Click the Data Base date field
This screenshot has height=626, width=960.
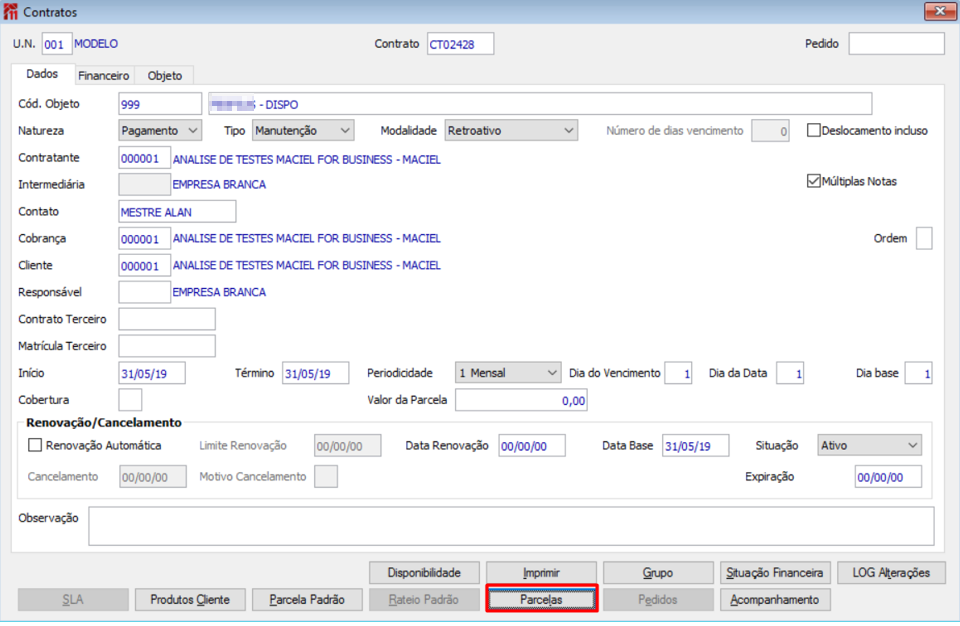pos(696,446)
